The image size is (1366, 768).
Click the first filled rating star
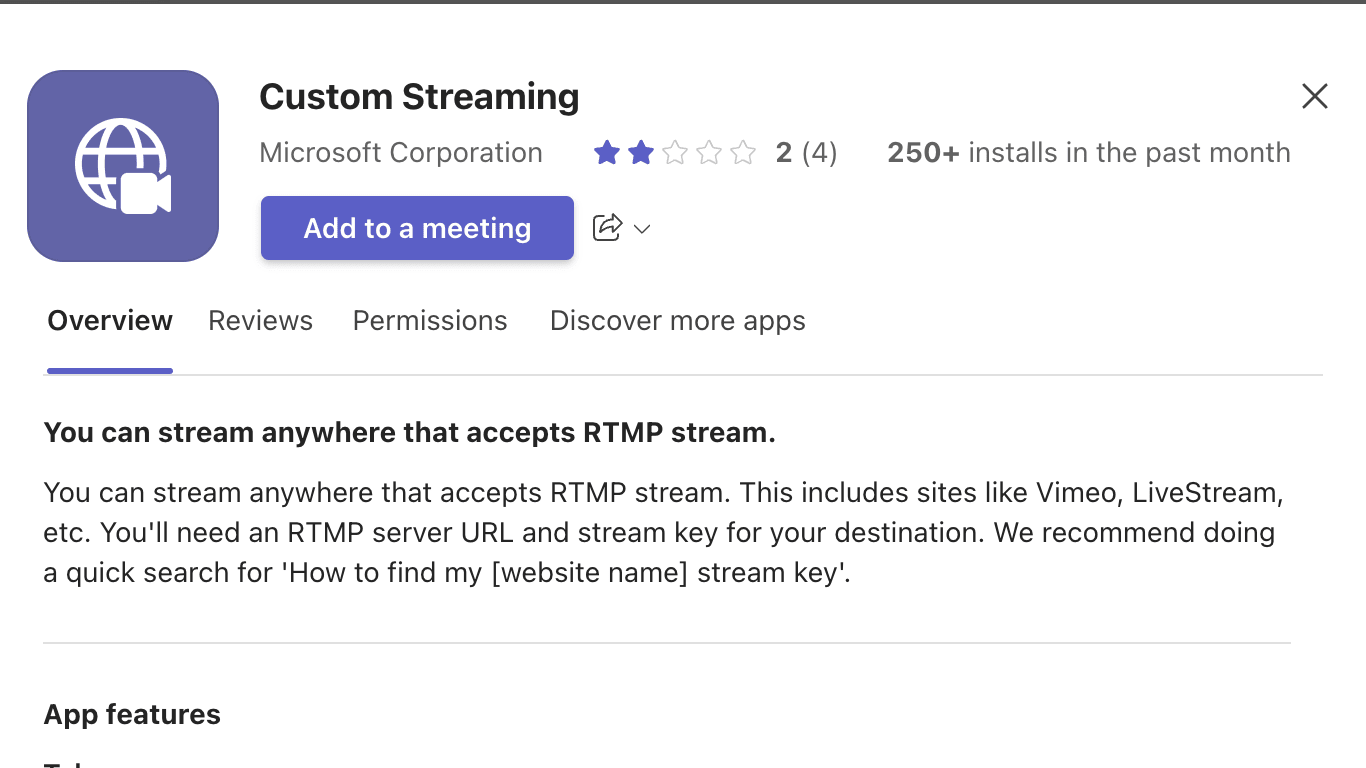607,153
